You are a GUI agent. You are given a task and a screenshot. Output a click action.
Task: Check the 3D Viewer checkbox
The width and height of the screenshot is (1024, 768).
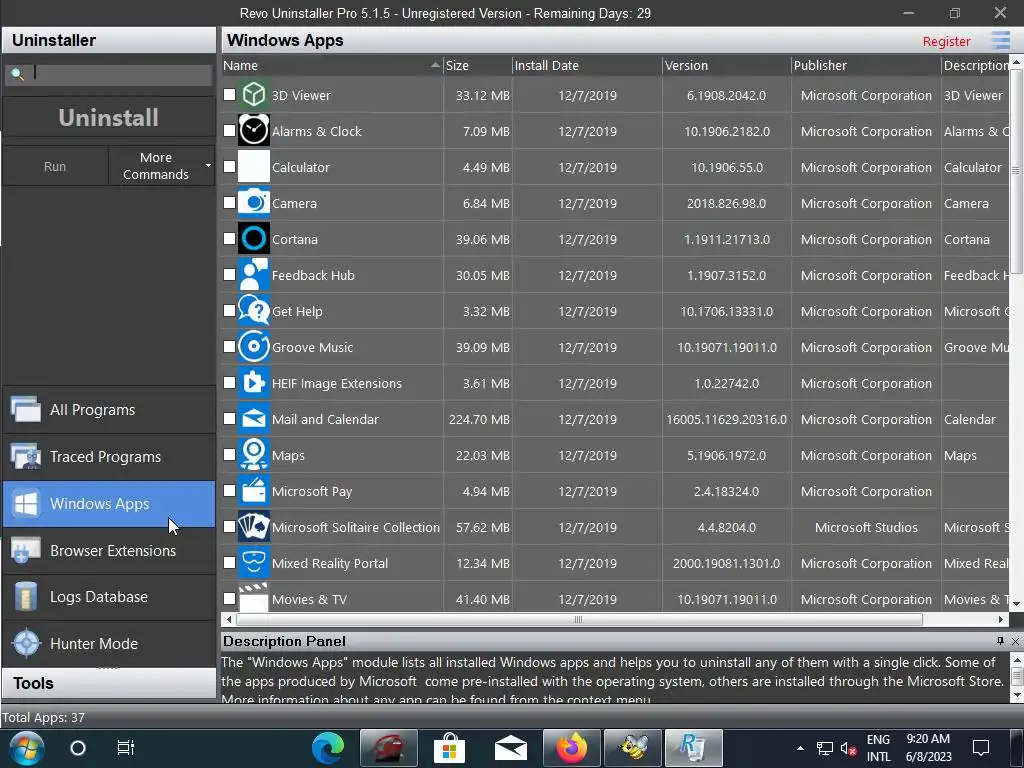(229, 95)
